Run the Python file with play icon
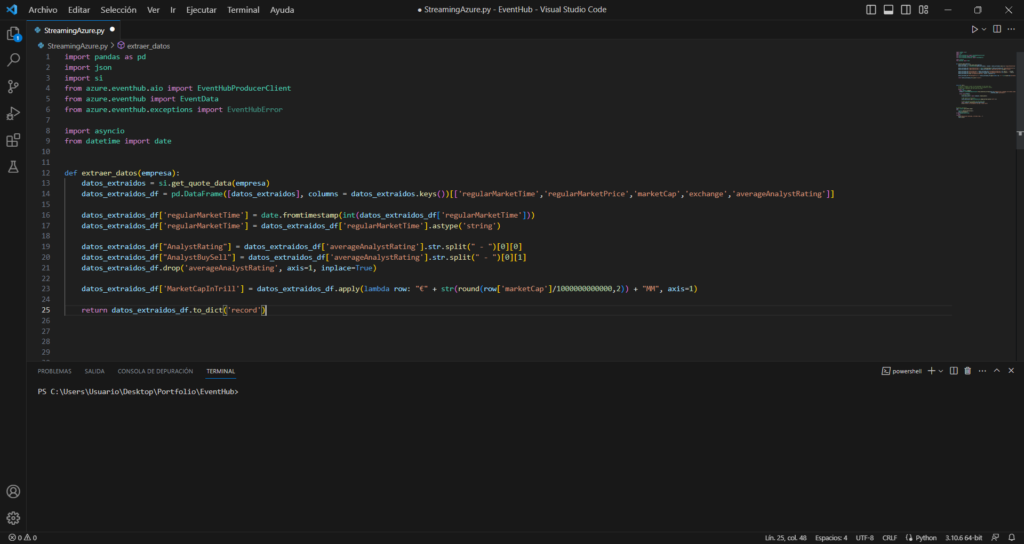Viewport: 1024px width, 544px height. pos(973,30)
